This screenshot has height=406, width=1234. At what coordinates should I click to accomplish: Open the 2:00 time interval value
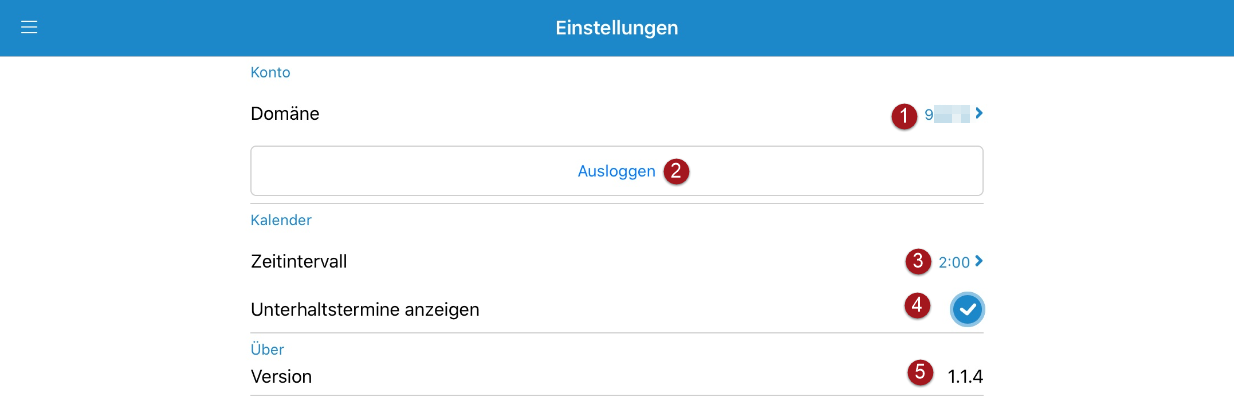954,263
